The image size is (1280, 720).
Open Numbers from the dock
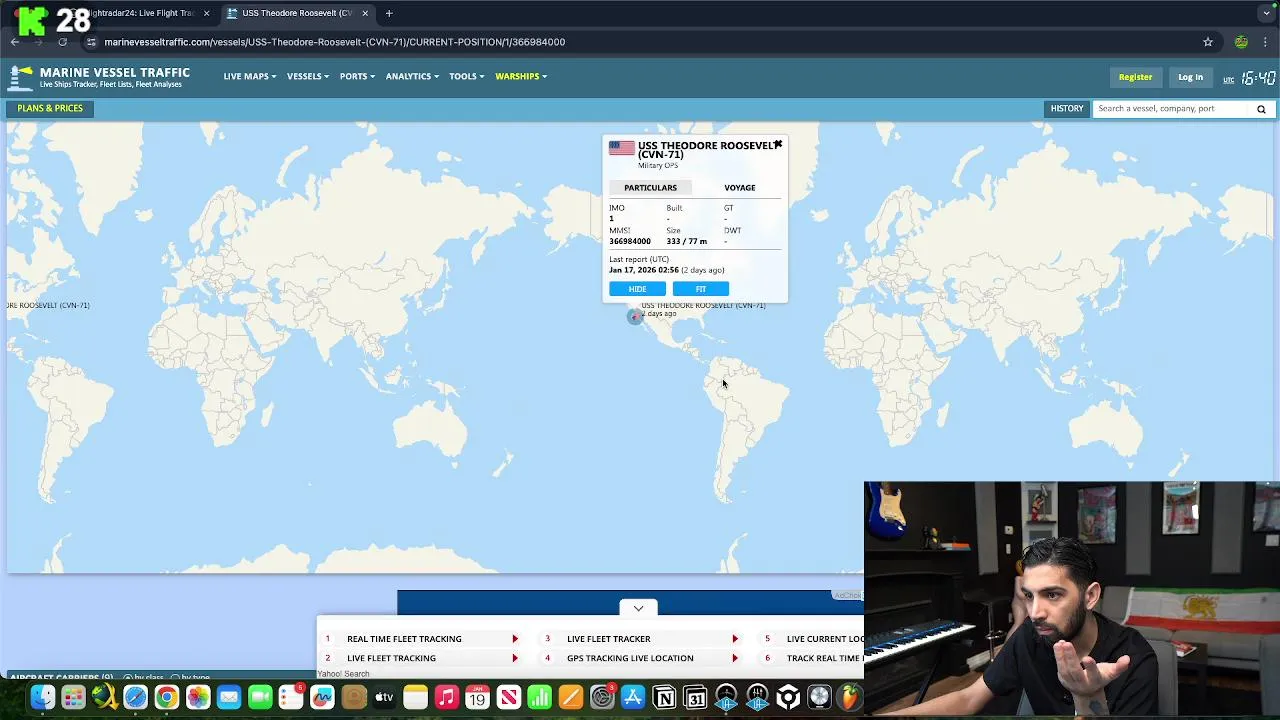pos(539,697)
